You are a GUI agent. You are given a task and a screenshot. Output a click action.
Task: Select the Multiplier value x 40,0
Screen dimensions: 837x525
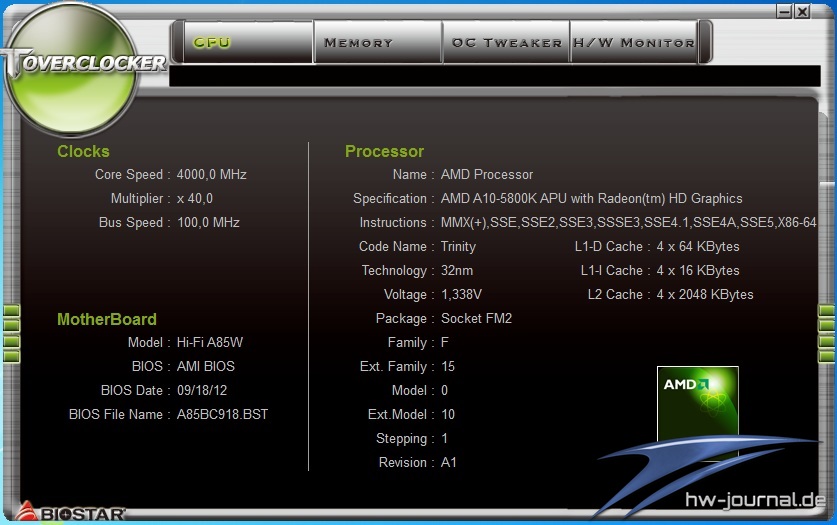[x=195, y=198]
